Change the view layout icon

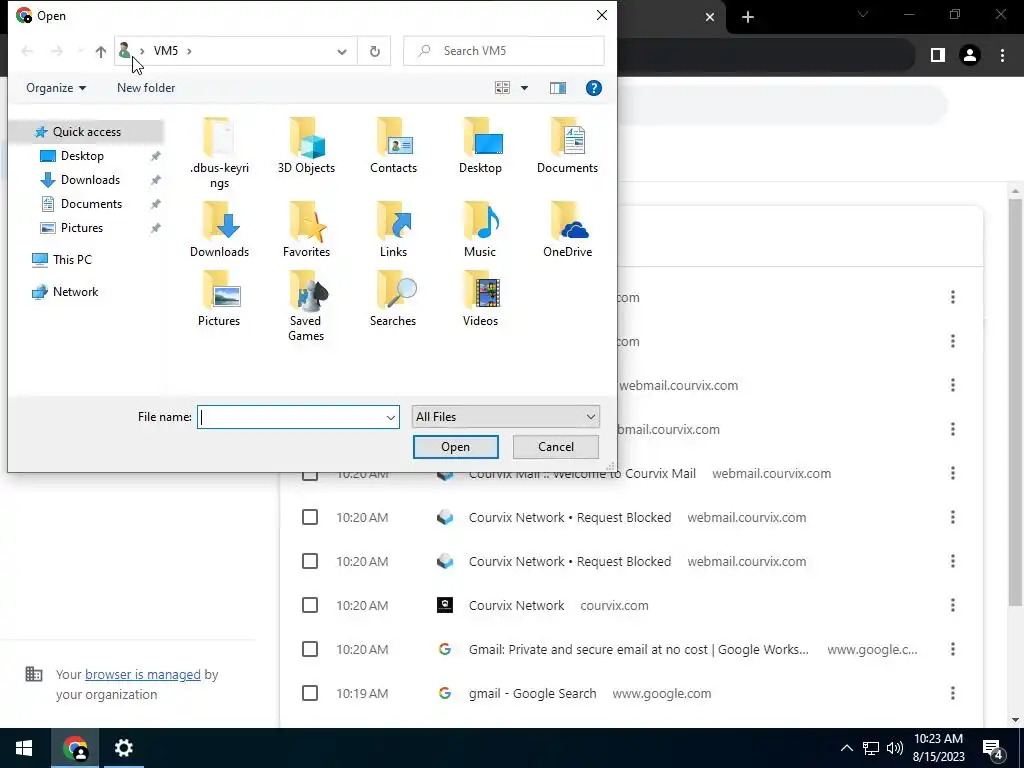pyautogui.click(x=502, y=88)
